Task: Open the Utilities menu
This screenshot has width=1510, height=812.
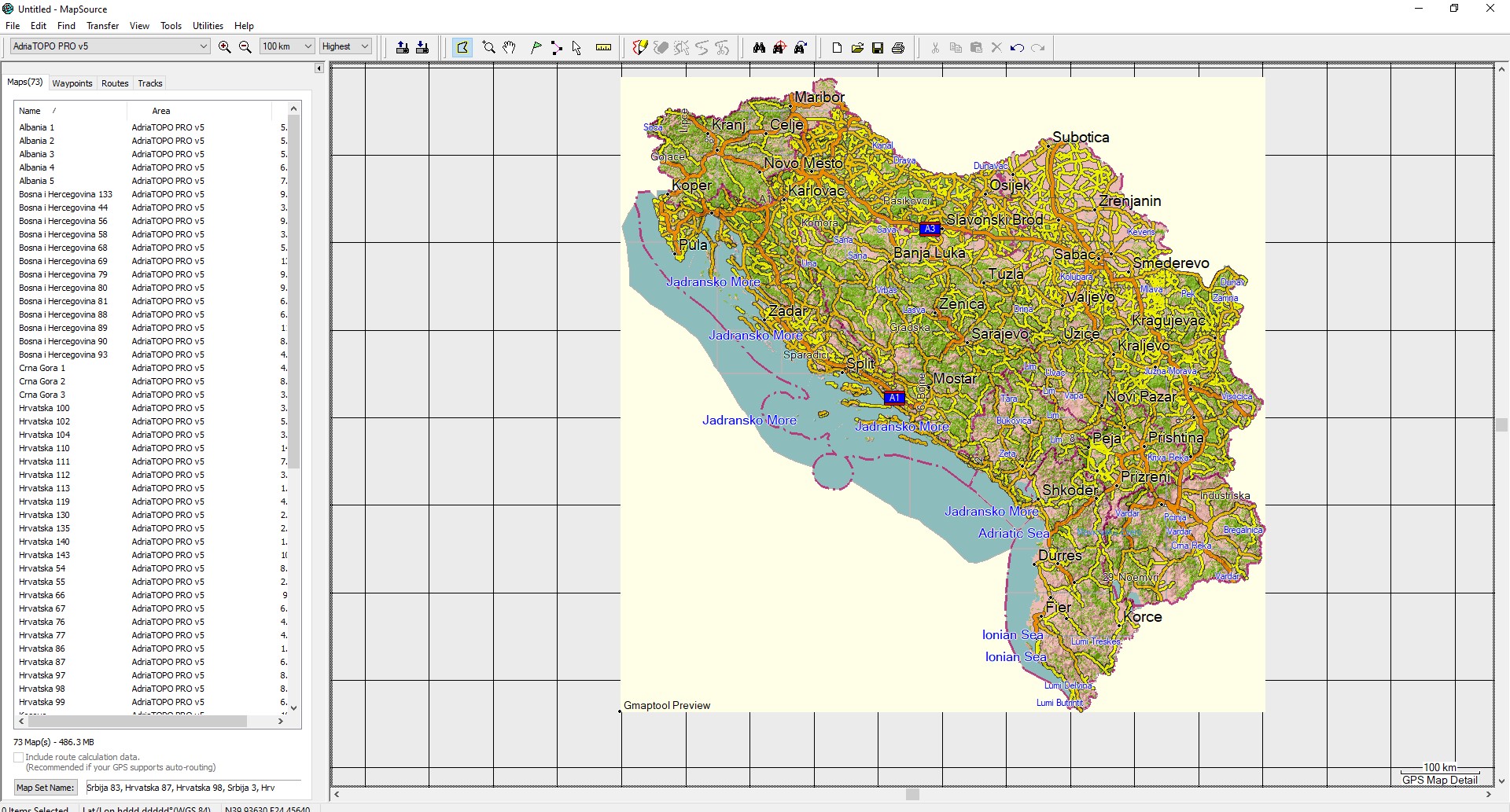Action: click(x=208, y=26)
